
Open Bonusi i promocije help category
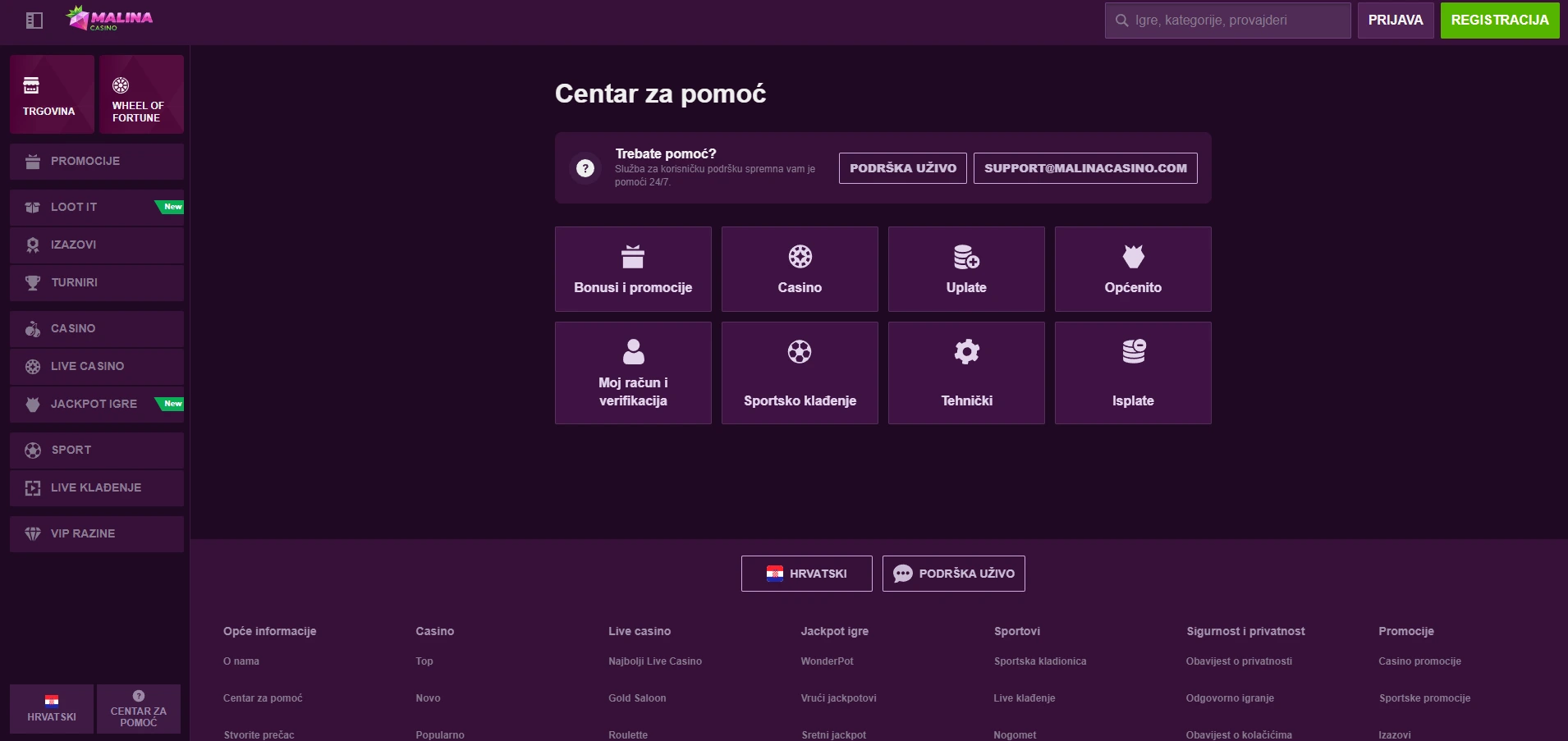[633, 269]
